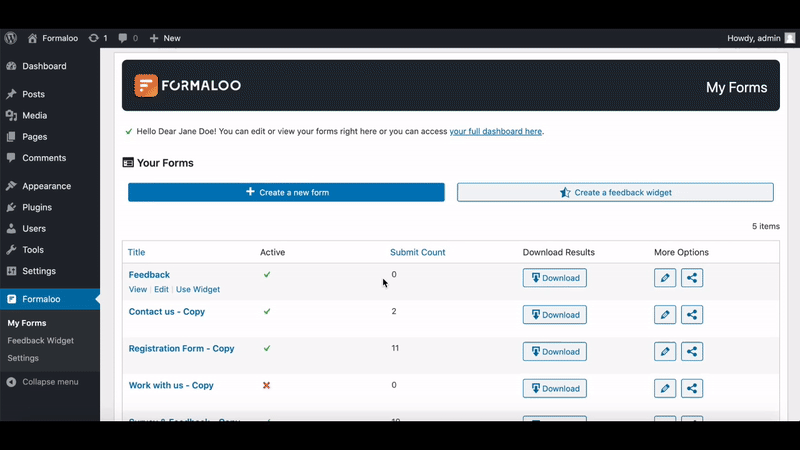Select the Formaloo sidebar menu item
The width and height of the screenshot is (800, 450).
pyautogui.click(x=50, y=299)
